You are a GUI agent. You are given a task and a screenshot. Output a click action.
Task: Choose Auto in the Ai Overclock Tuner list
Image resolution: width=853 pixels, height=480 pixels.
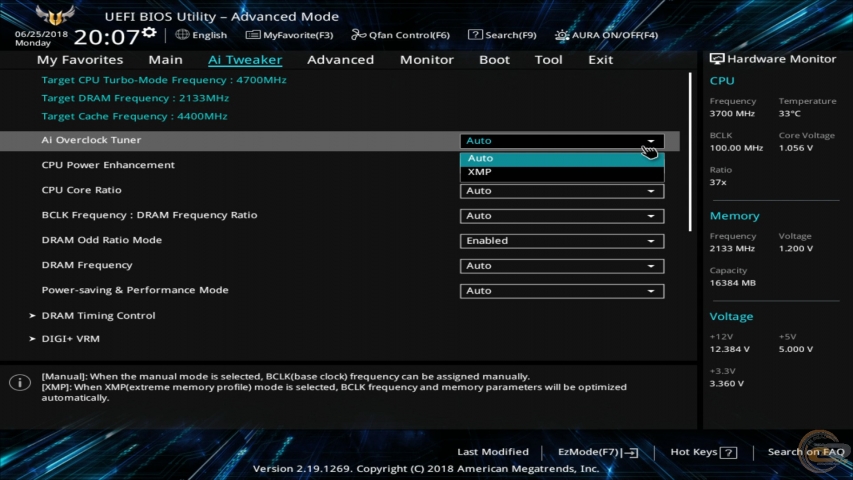tap(562, 158)
